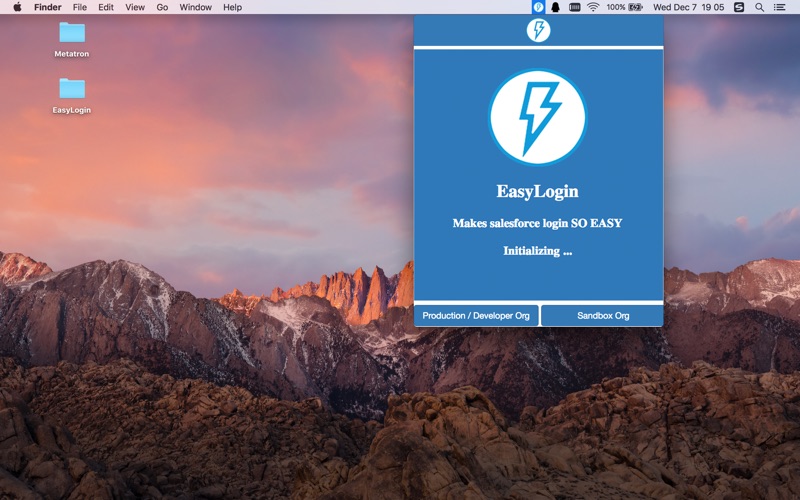Screen dimensions: 800x500
Task: Click the Finder menu
Action: 47,7
